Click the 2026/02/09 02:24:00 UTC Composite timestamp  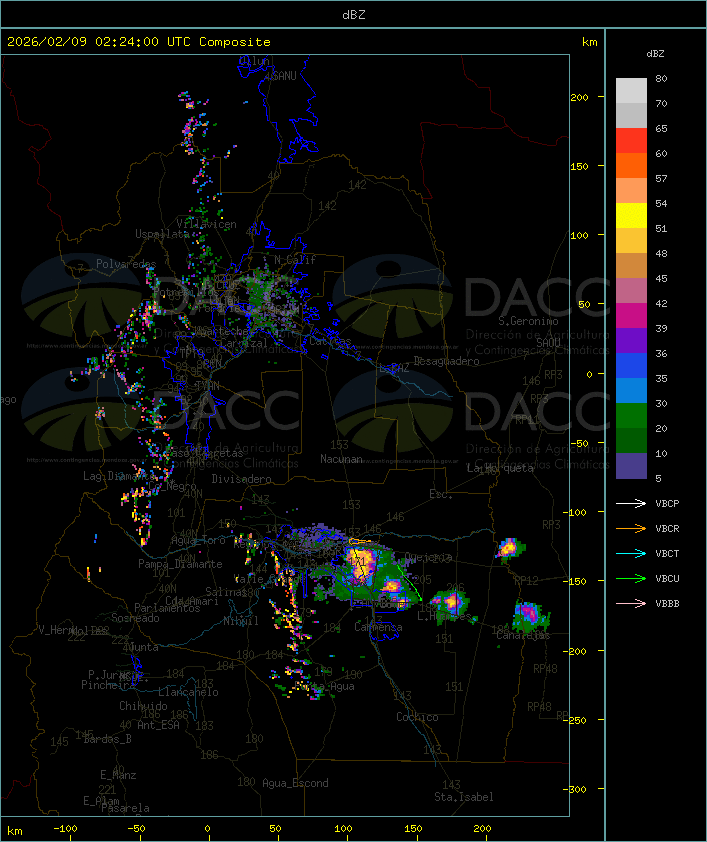click(139, 42)
